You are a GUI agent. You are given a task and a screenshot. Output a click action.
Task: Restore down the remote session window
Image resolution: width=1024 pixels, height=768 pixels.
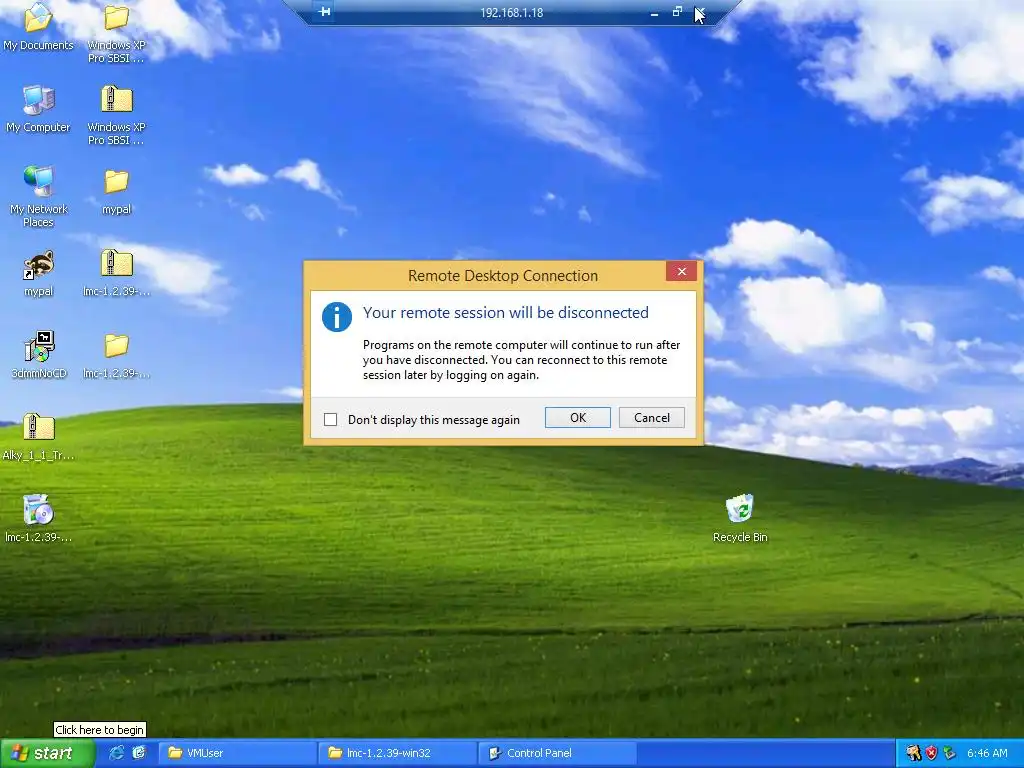pos(677,12)
